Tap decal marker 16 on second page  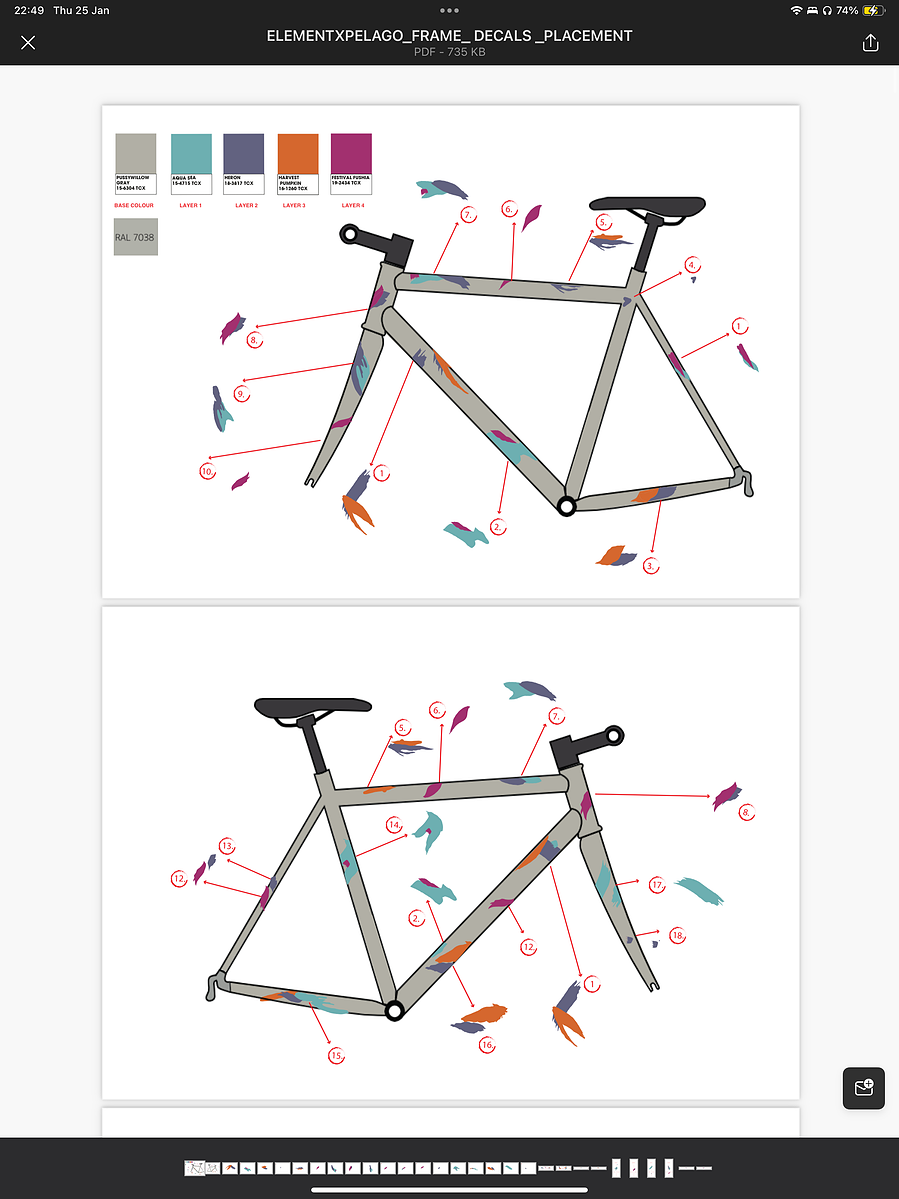pyautogui.click(x=487, y=1045)
